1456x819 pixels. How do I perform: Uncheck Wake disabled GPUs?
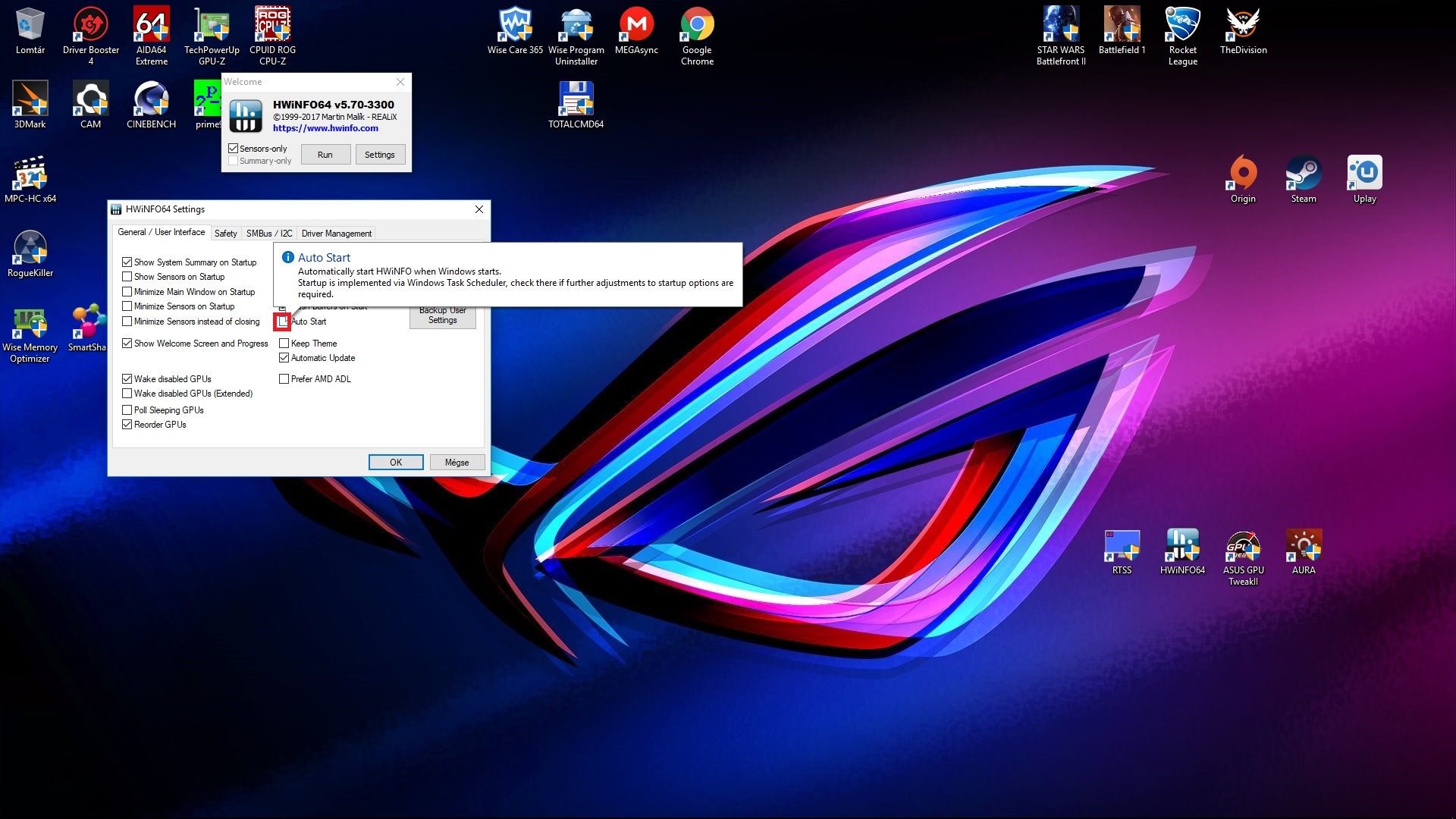pos(127,379)
